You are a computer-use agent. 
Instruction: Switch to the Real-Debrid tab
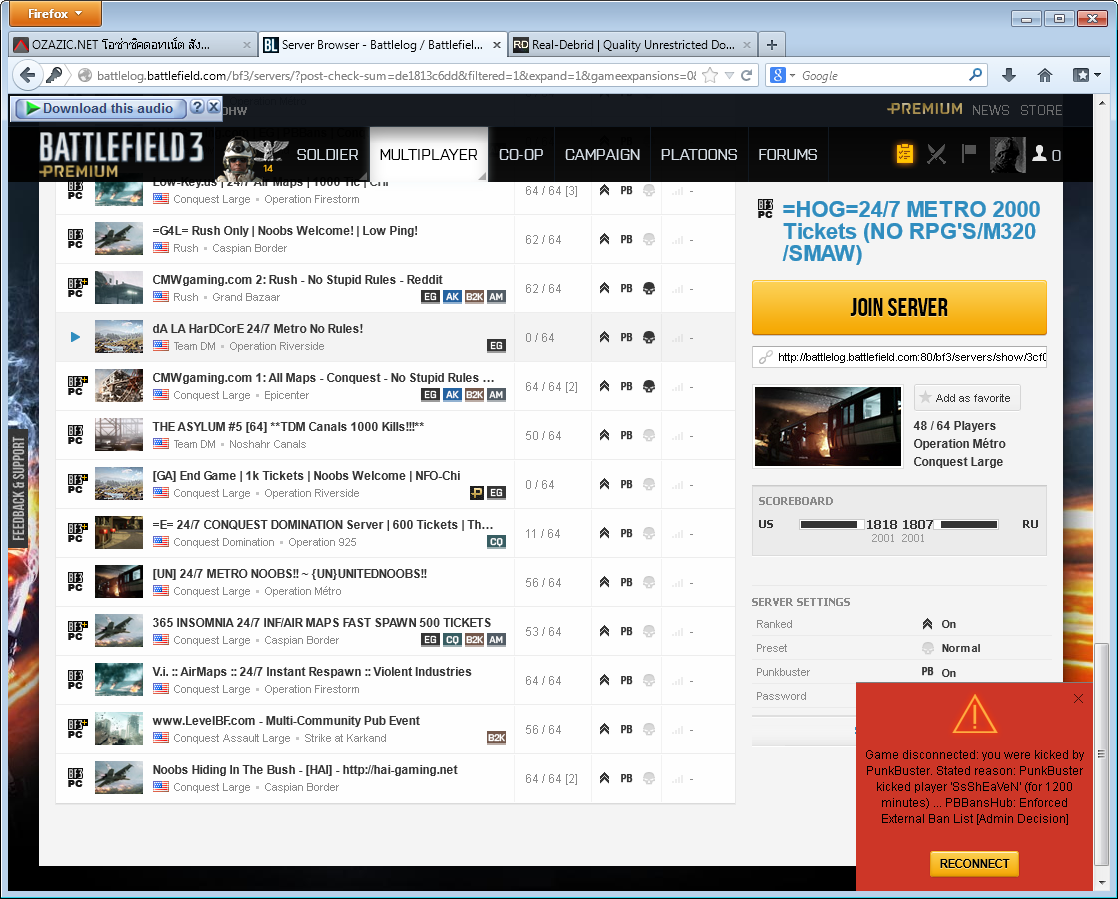[632, 45]
